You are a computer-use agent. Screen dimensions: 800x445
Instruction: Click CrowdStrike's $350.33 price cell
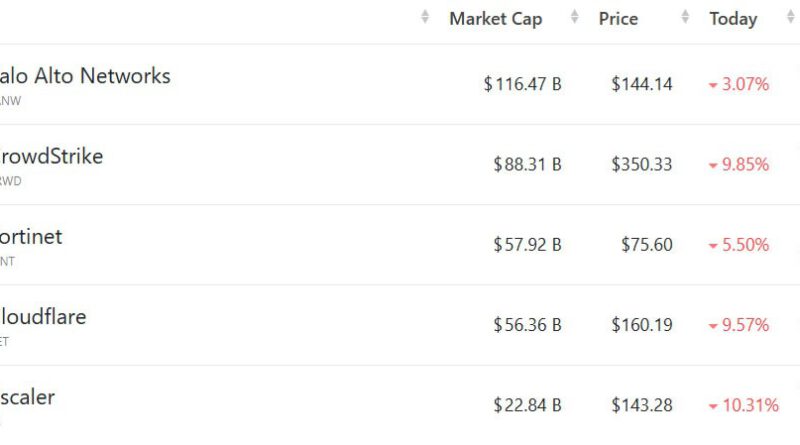pyautogui.click(x=642, y=165)
